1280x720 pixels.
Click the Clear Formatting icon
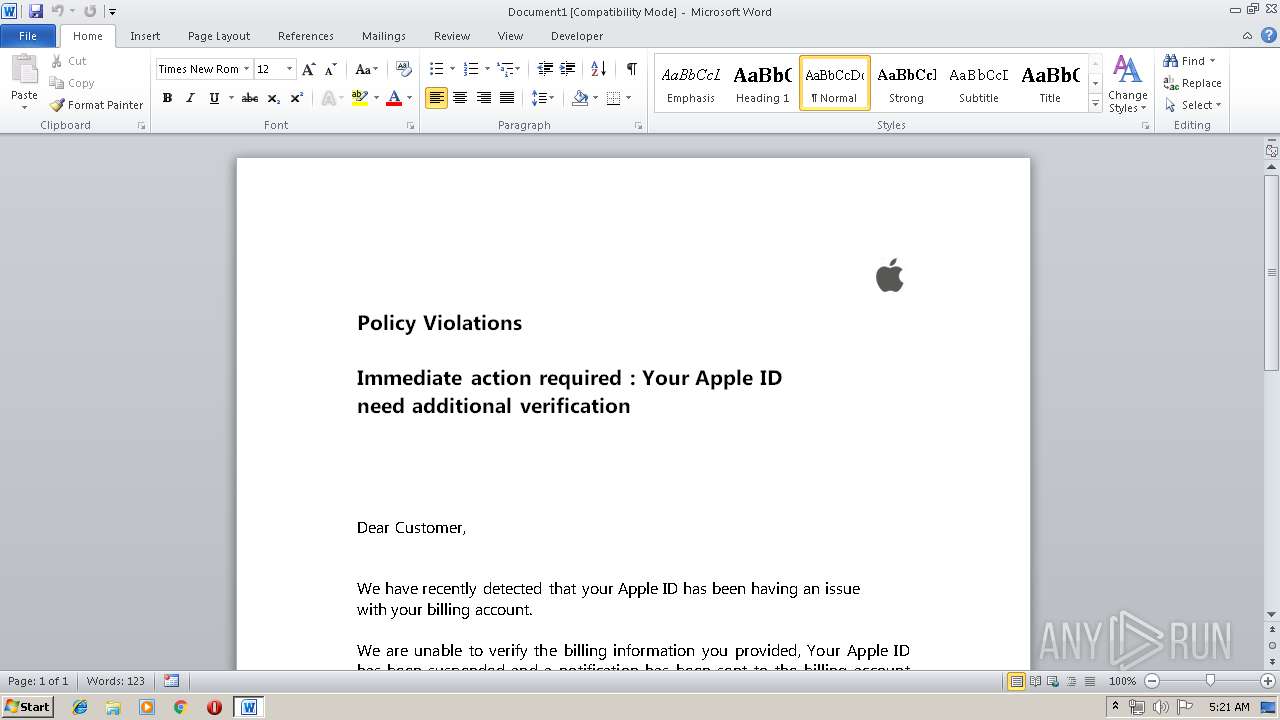point(404,69)
